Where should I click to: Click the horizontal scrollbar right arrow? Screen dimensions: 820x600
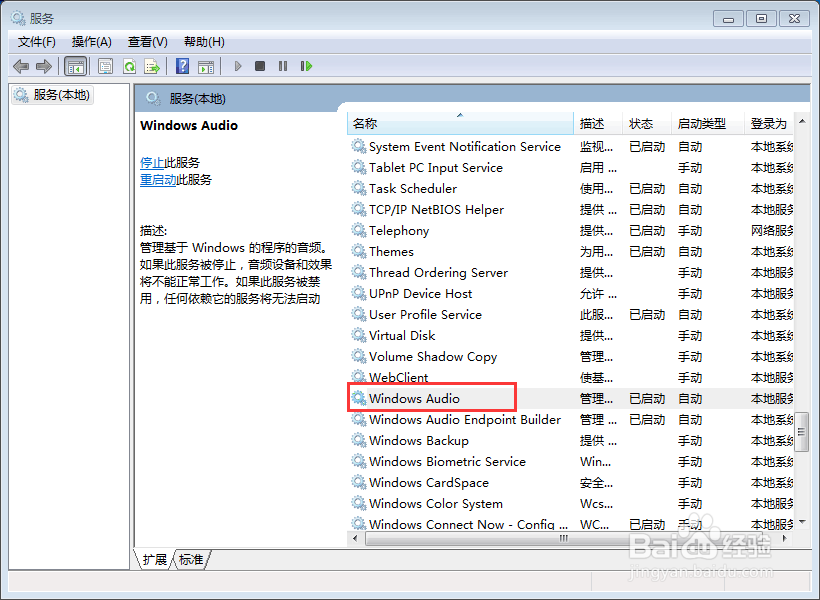784,538
